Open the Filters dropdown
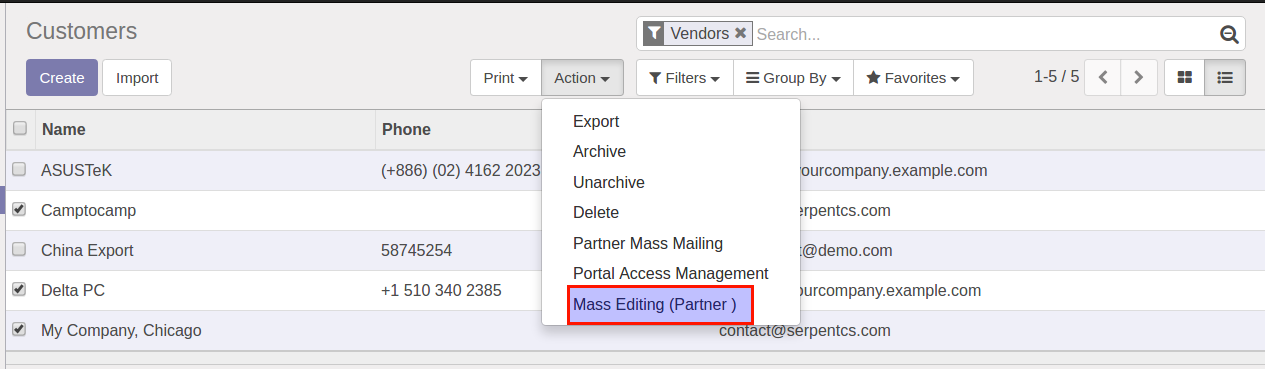 click(685, 77)
